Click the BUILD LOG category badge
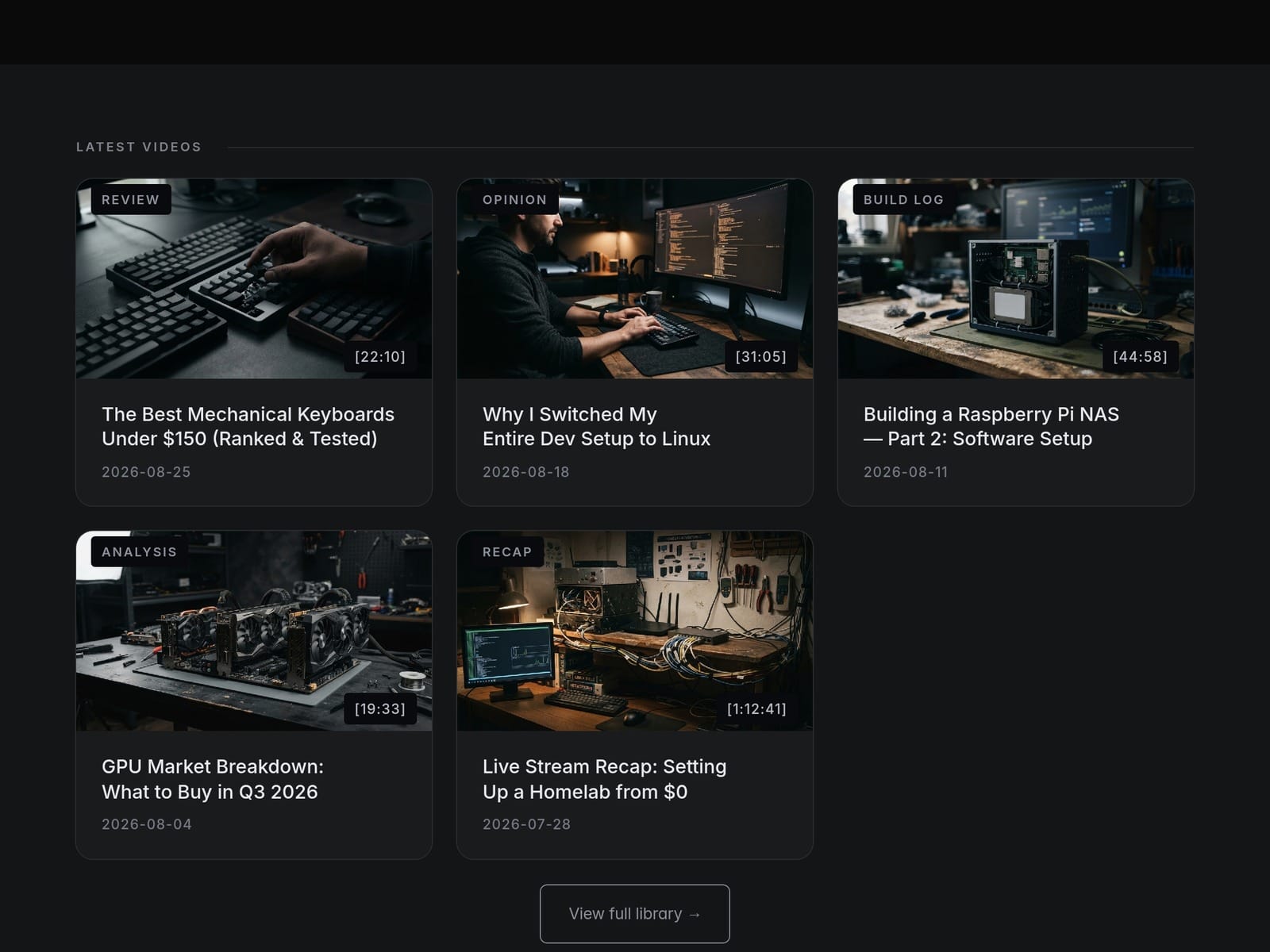Image resolution: width=1270 pixels, height=952 pixels. pos(903,200)
